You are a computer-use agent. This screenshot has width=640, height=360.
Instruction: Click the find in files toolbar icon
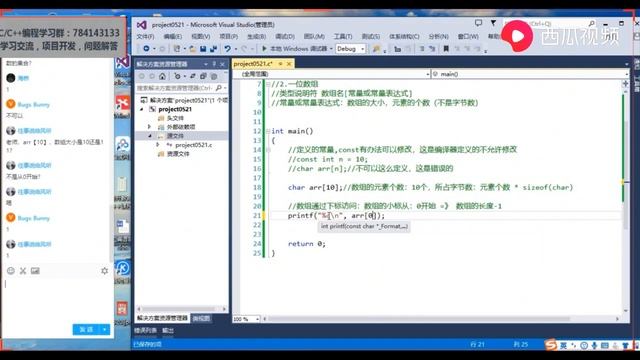376,49
